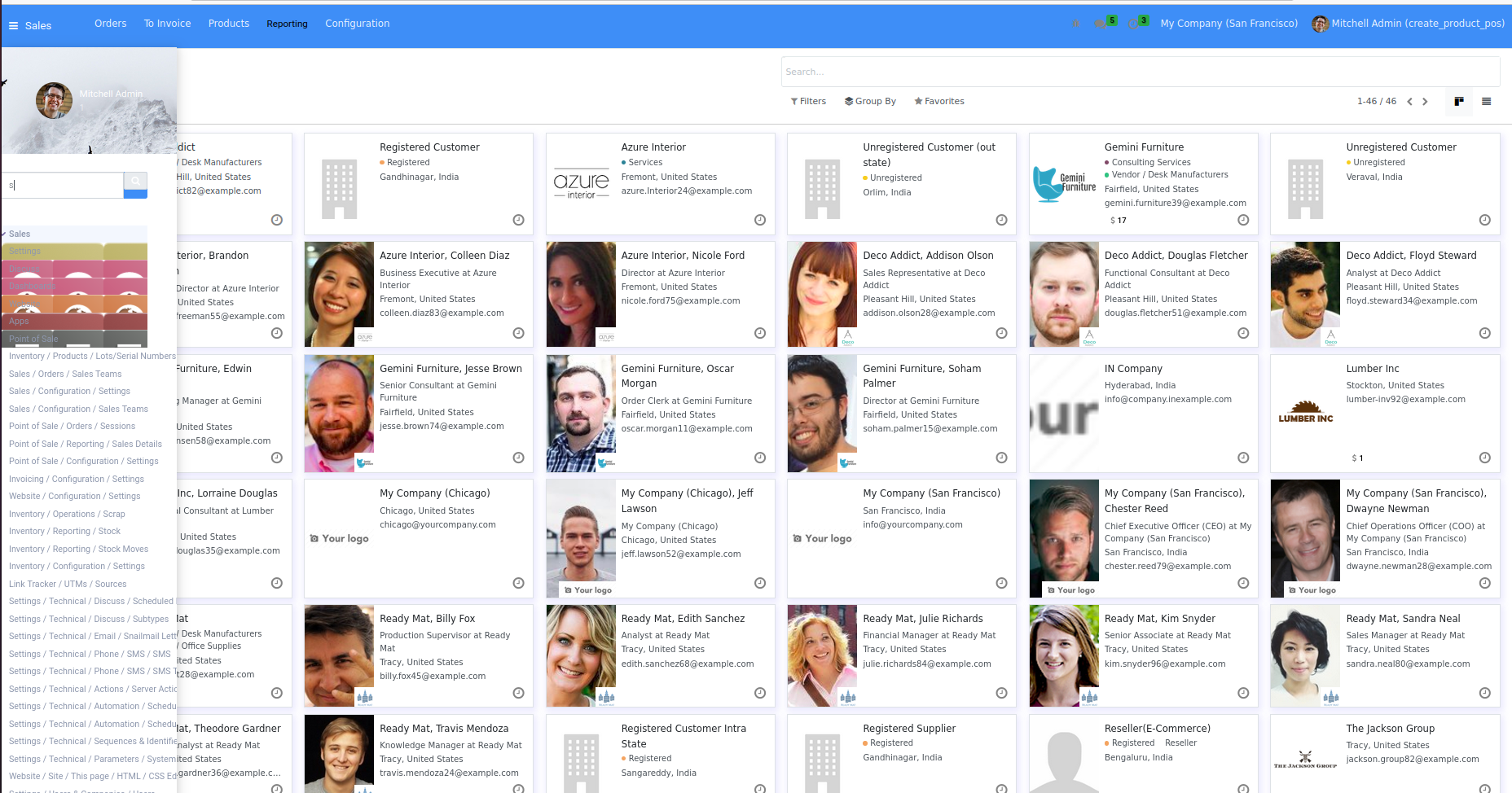Viewport: 1512px width, 793px height.
Task: Open activity clock on Oscar Morgan card
Action: click(x=760, y=458)
